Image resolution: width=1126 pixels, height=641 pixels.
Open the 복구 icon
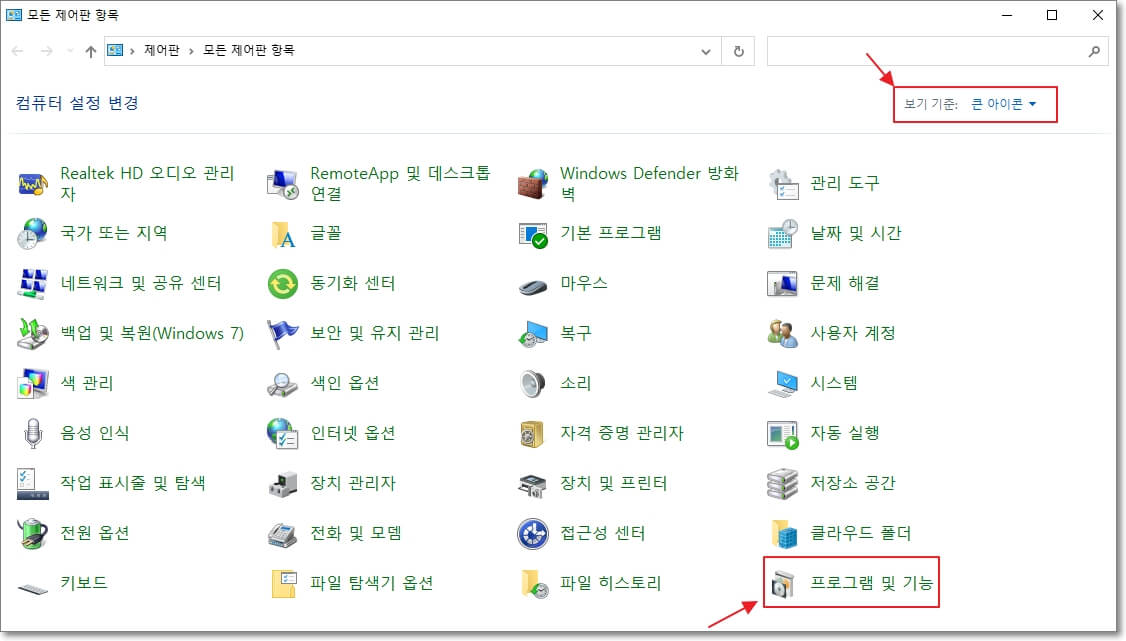point(533,334)
